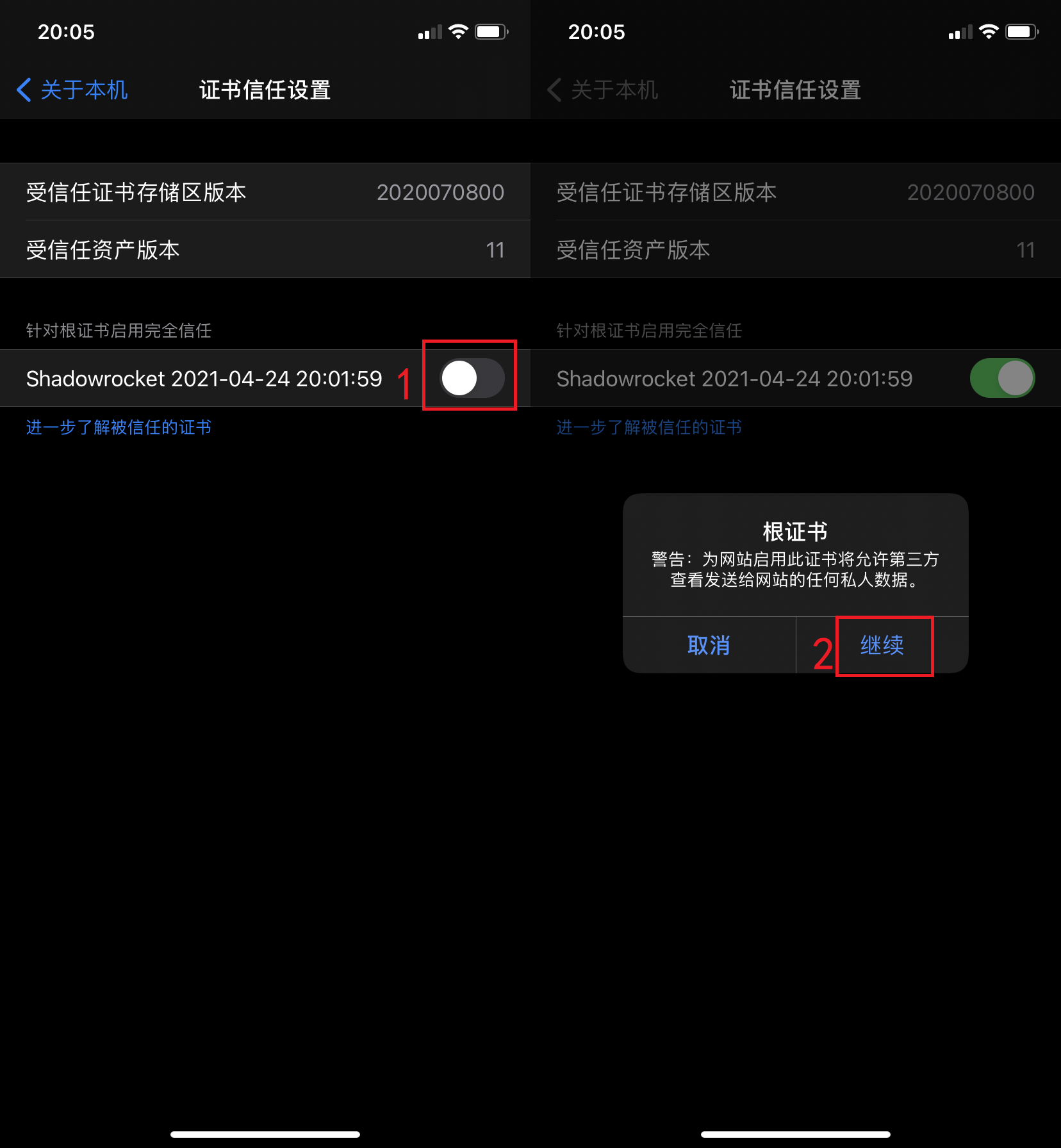Open 进一步了解被信任的证书 link on left screen
The image size is (1061, 1148).
[x=119, y=427]
